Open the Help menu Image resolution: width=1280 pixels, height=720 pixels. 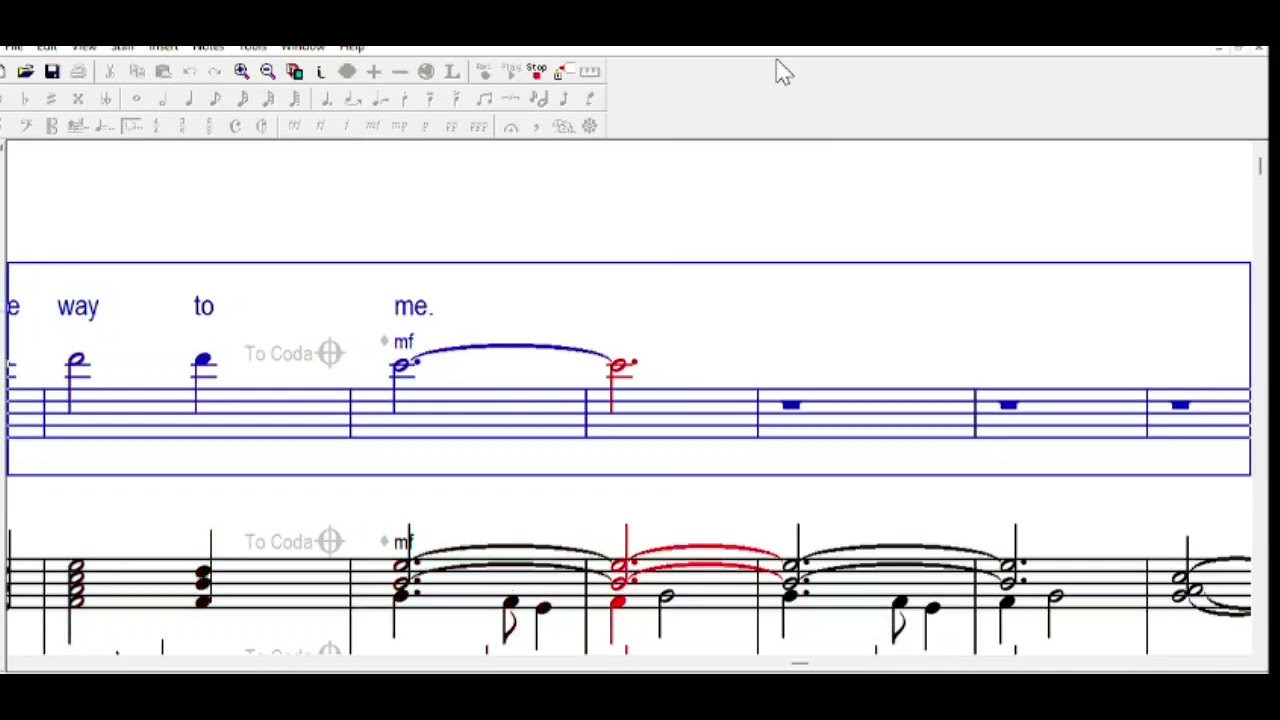[352, 47]
